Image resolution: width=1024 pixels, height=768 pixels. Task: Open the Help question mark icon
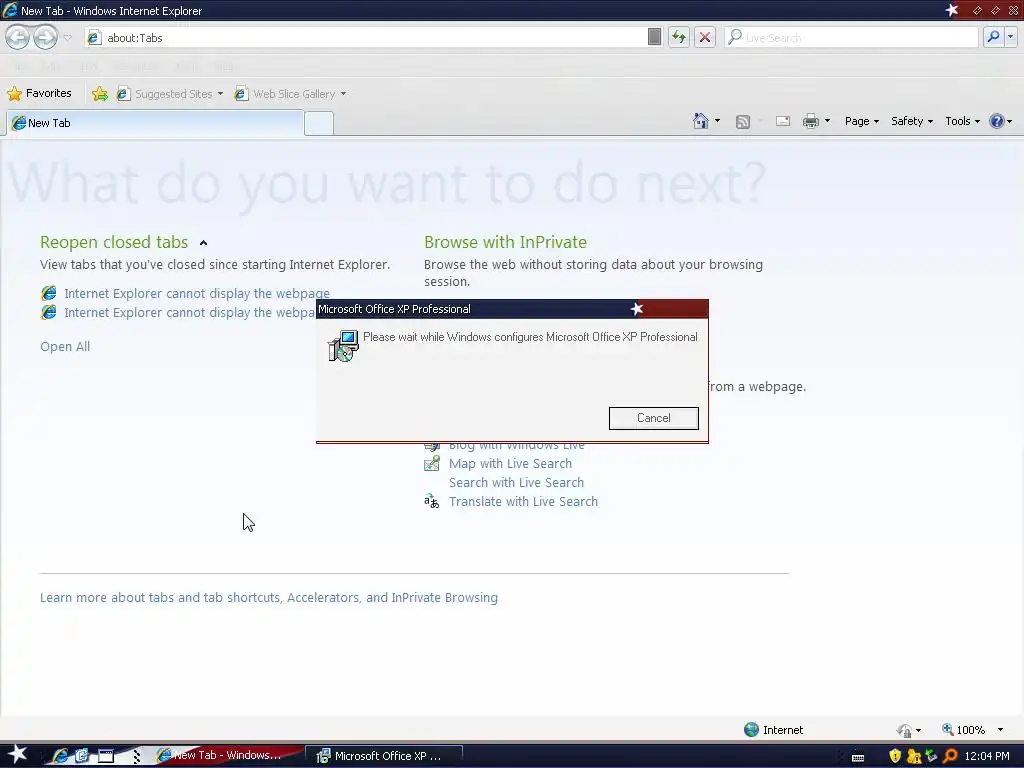997,121
